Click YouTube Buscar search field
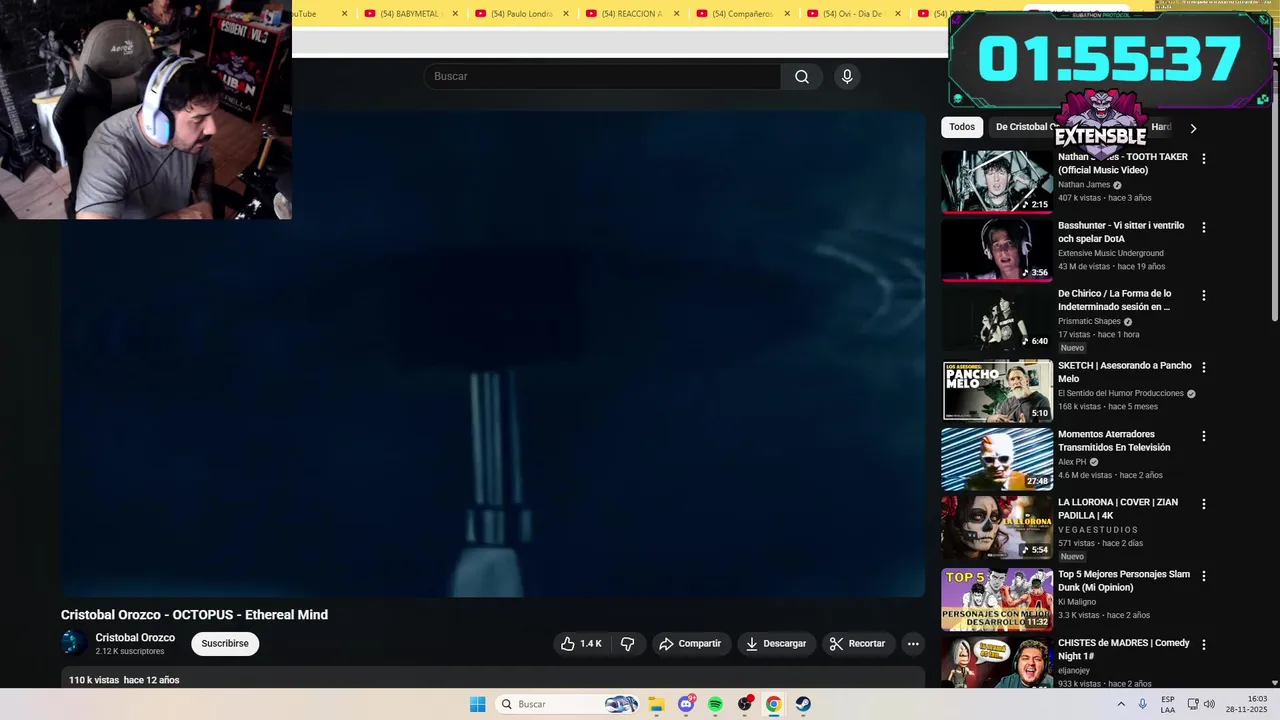 pos(603,77)
